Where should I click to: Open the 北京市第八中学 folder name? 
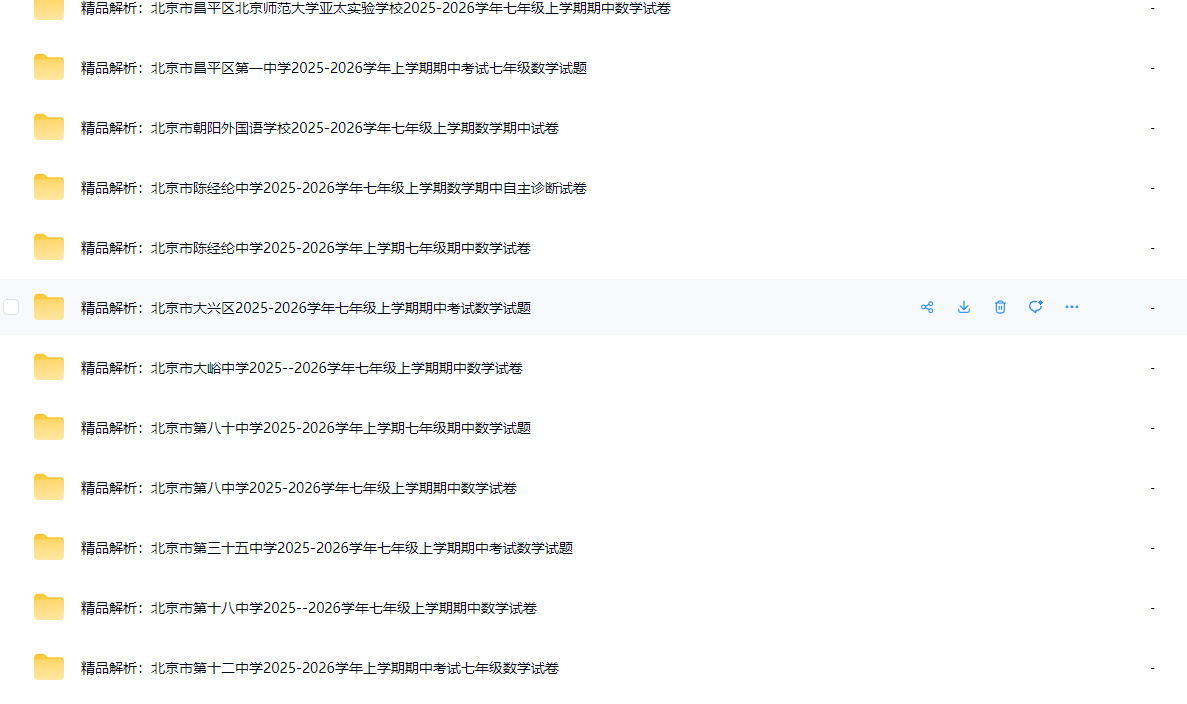click(298, 488)
